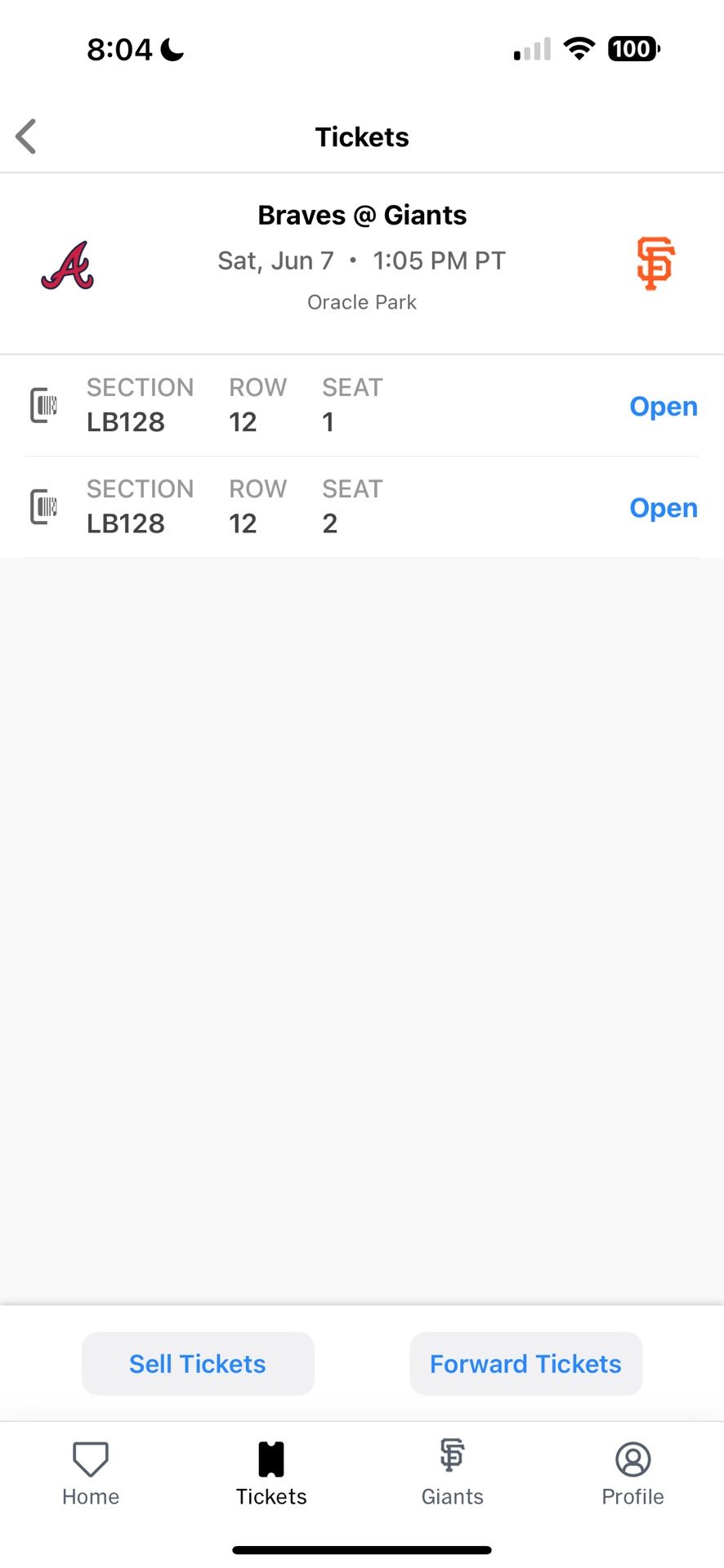Tap the Oracle Park venue text
The height and width of the screenshot is (1568, 724).
click(362, 302)
